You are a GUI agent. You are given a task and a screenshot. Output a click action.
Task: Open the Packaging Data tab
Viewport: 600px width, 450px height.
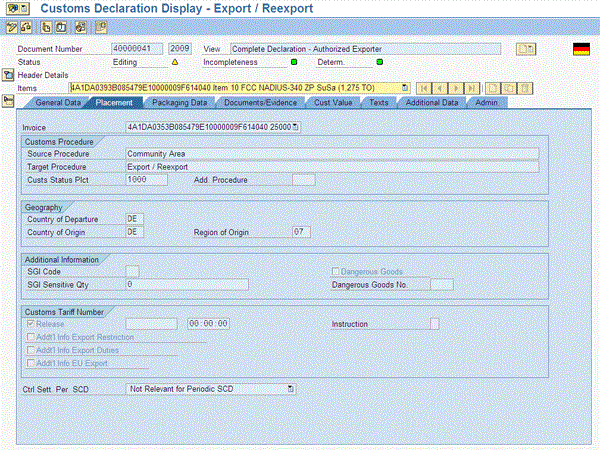[180, 102]
